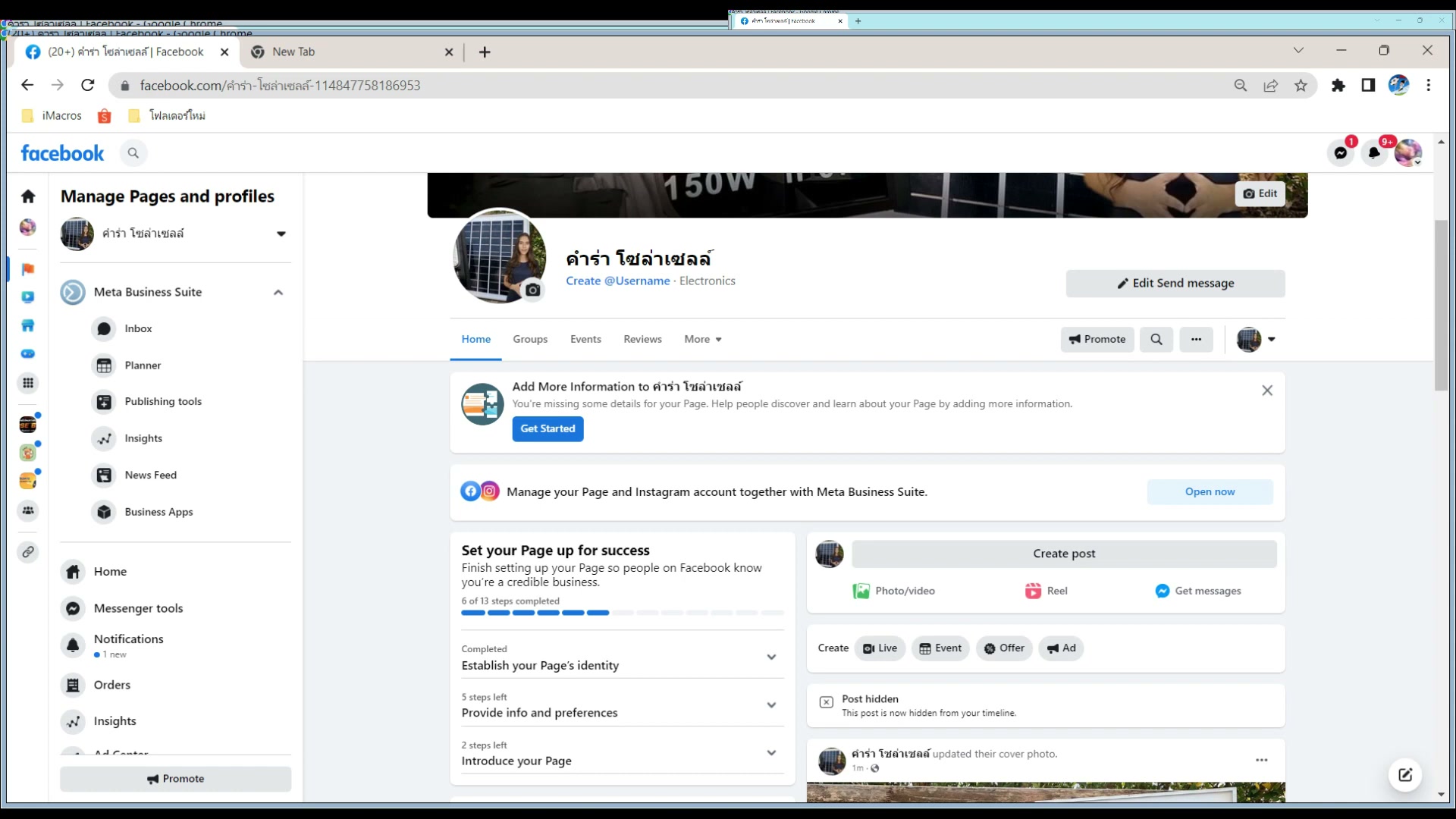Click the Get Started button
Image resolution: width=1456 pixels, height=819 pixels.
point(548,428)
